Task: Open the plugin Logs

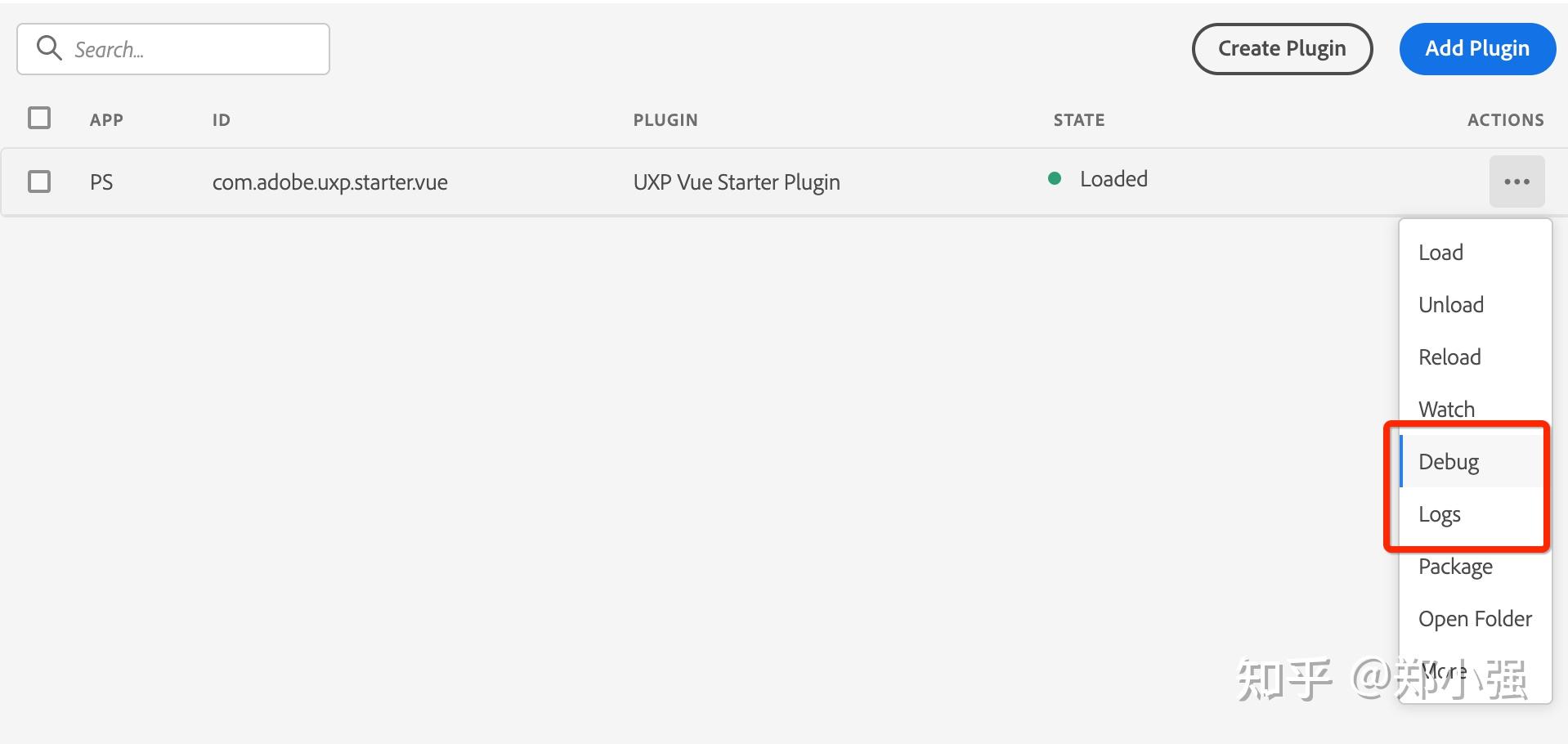Action: (x=1439, y=513)
